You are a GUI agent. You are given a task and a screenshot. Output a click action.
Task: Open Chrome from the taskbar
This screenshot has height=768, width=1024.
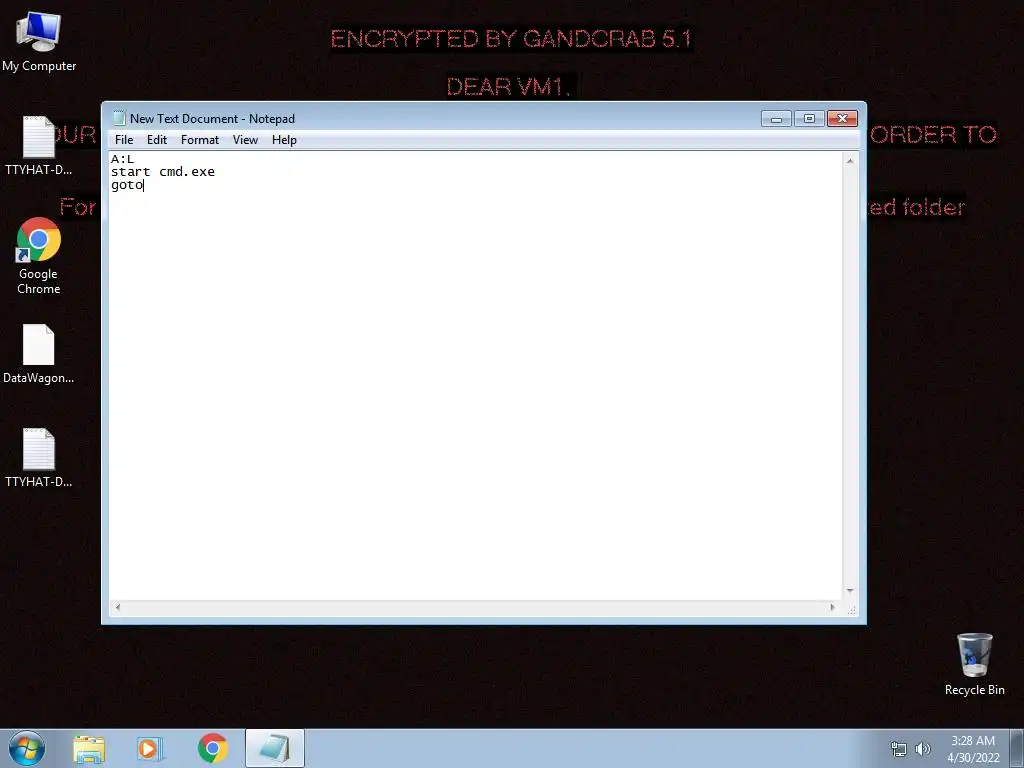212,748
